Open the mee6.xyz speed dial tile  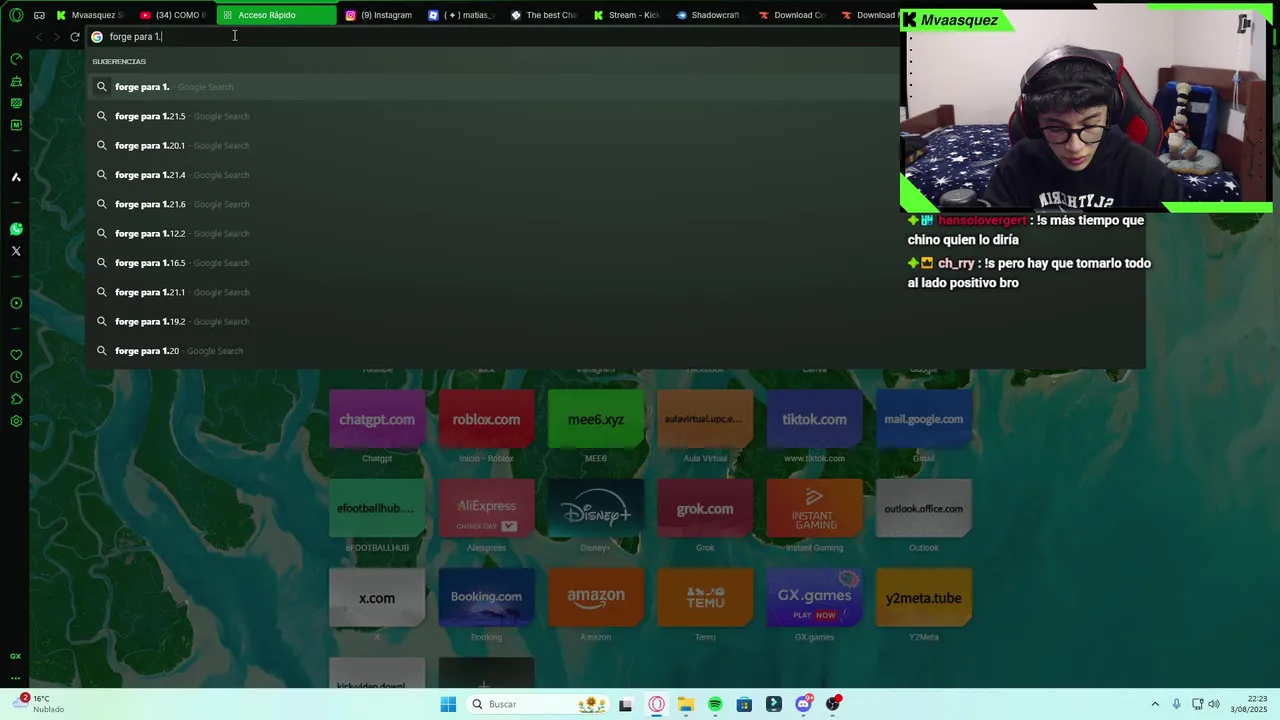point(596,419)
